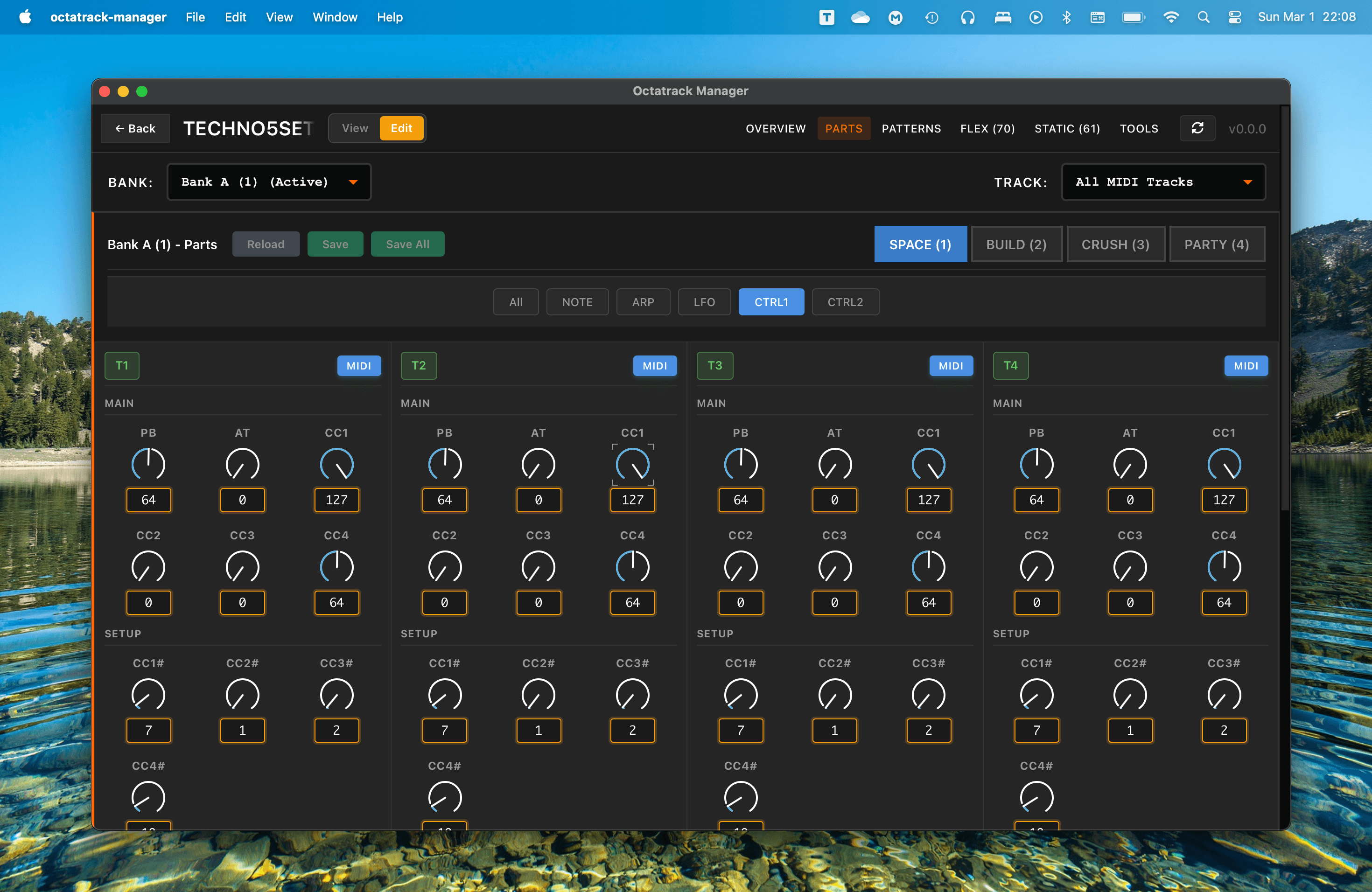Image resolution: width=1372 pixels, height=892 pixels.
Task: Enable the NOTE filter
Action: 577,301
